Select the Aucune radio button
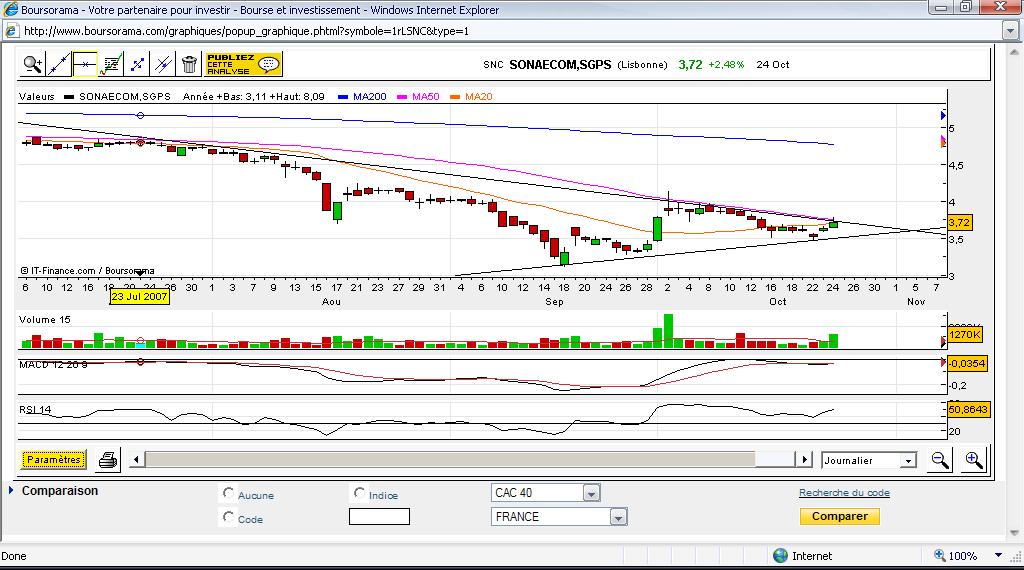 [228, 493]
